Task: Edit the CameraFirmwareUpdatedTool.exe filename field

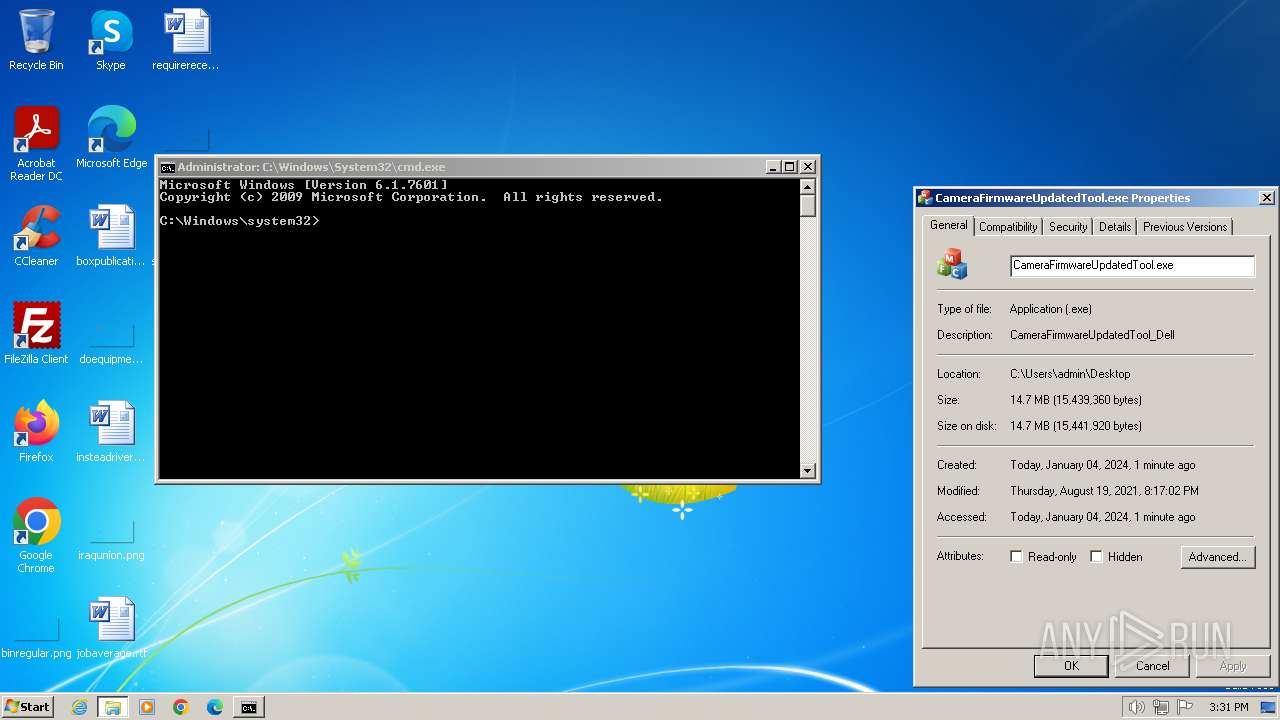Action: point(1132,265)
